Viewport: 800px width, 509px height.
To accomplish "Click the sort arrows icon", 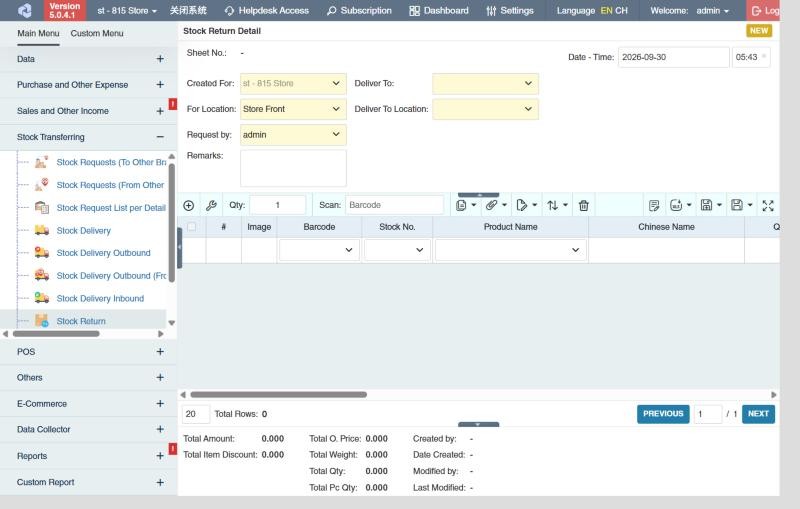I will pos(553,206).
